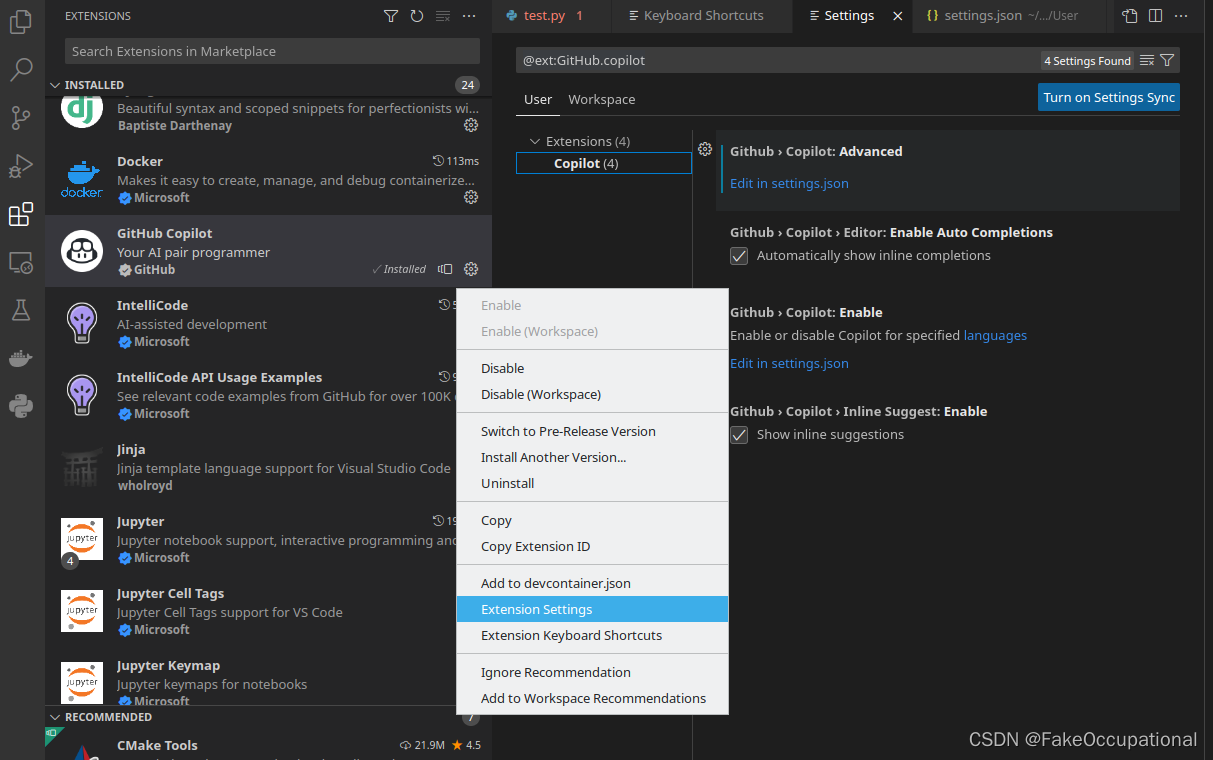The height and width of the screenshot is (760, 1213).
Task: Toggle Automatically show inline completions checkbox
Action: coord(739,256)
